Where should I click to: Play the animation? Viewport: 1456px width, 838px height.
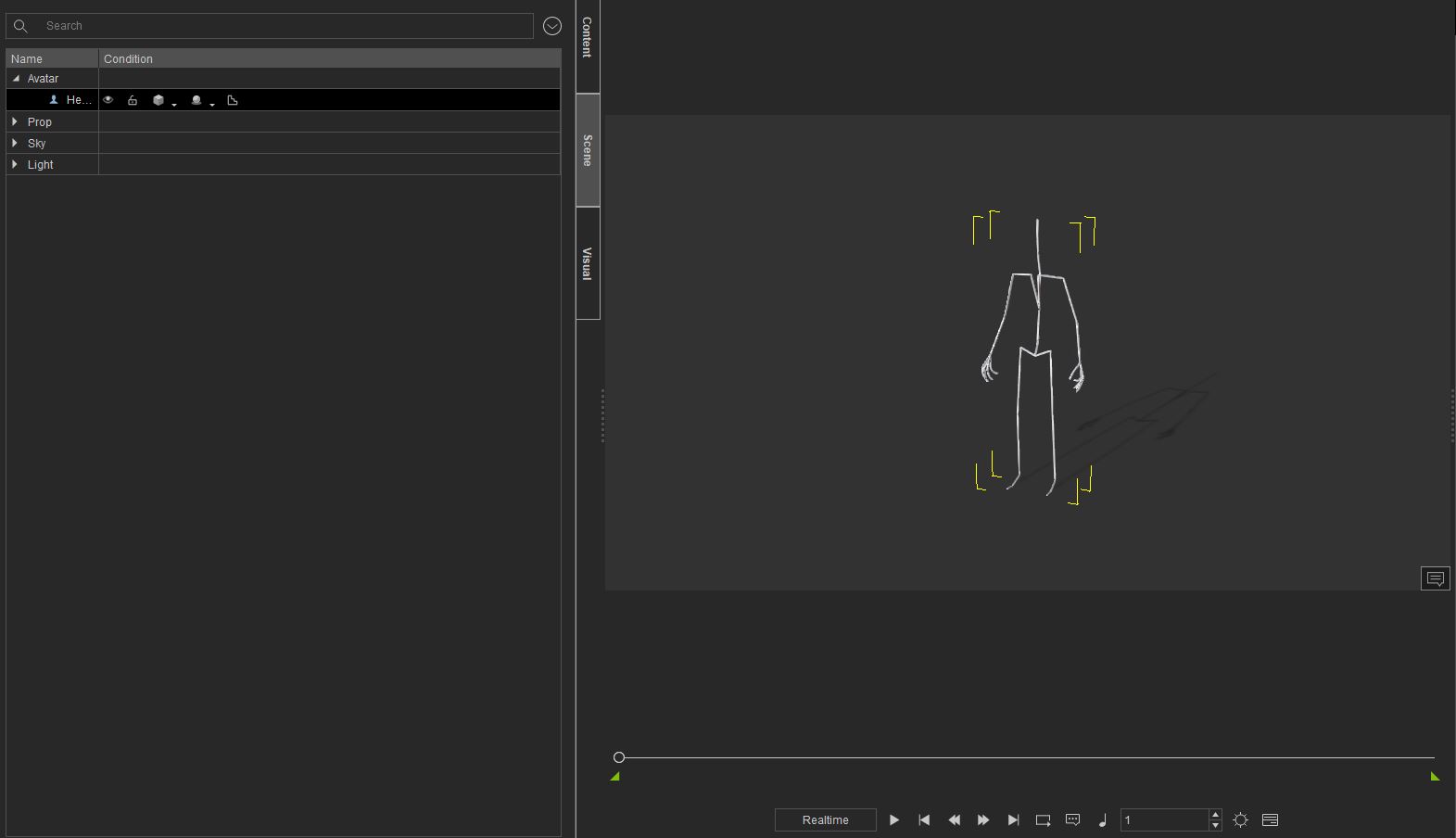(894, 819)
